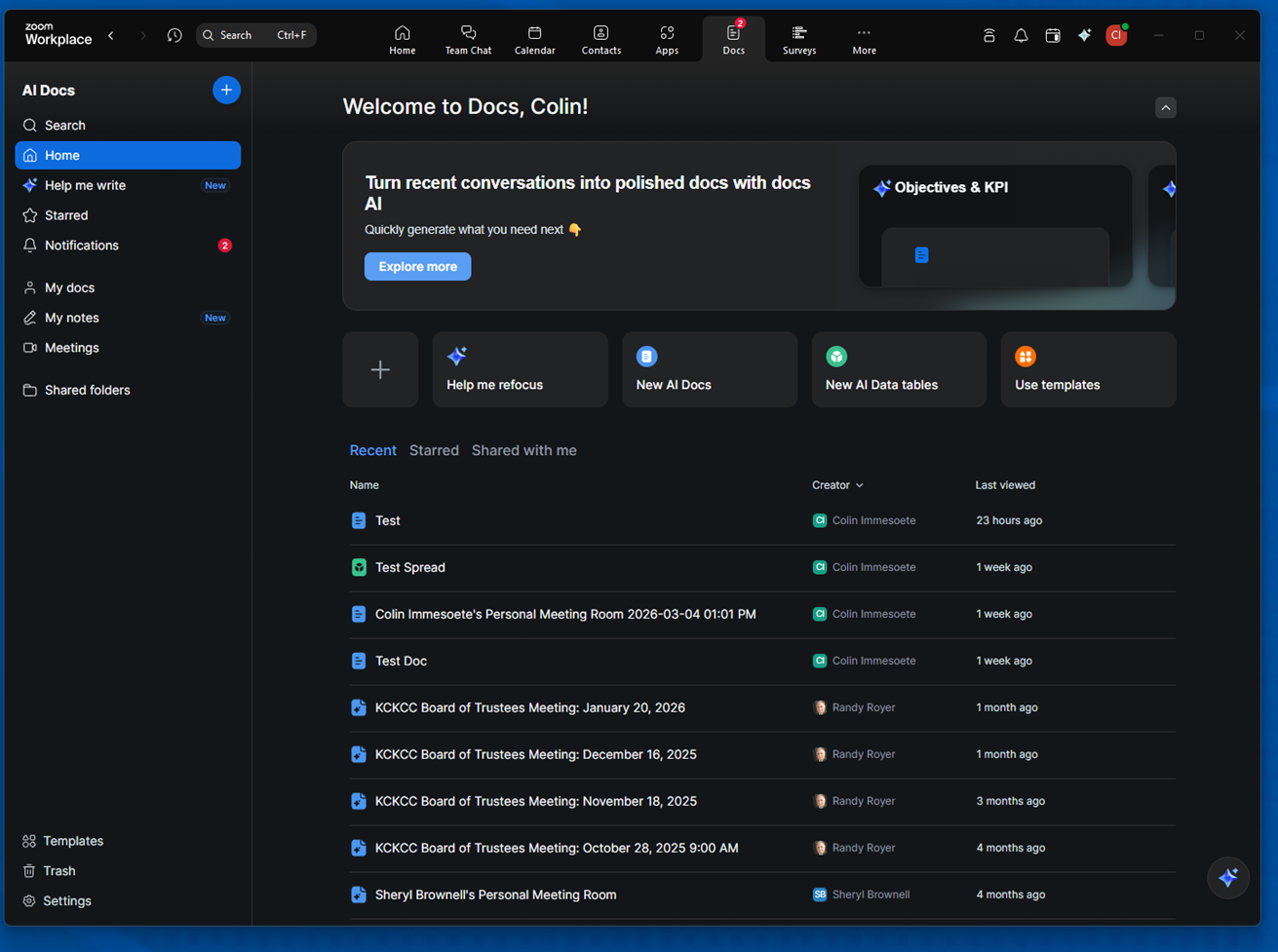
Task: Click the floating AI Companion sparkle button
Action: pos(1228,877)
